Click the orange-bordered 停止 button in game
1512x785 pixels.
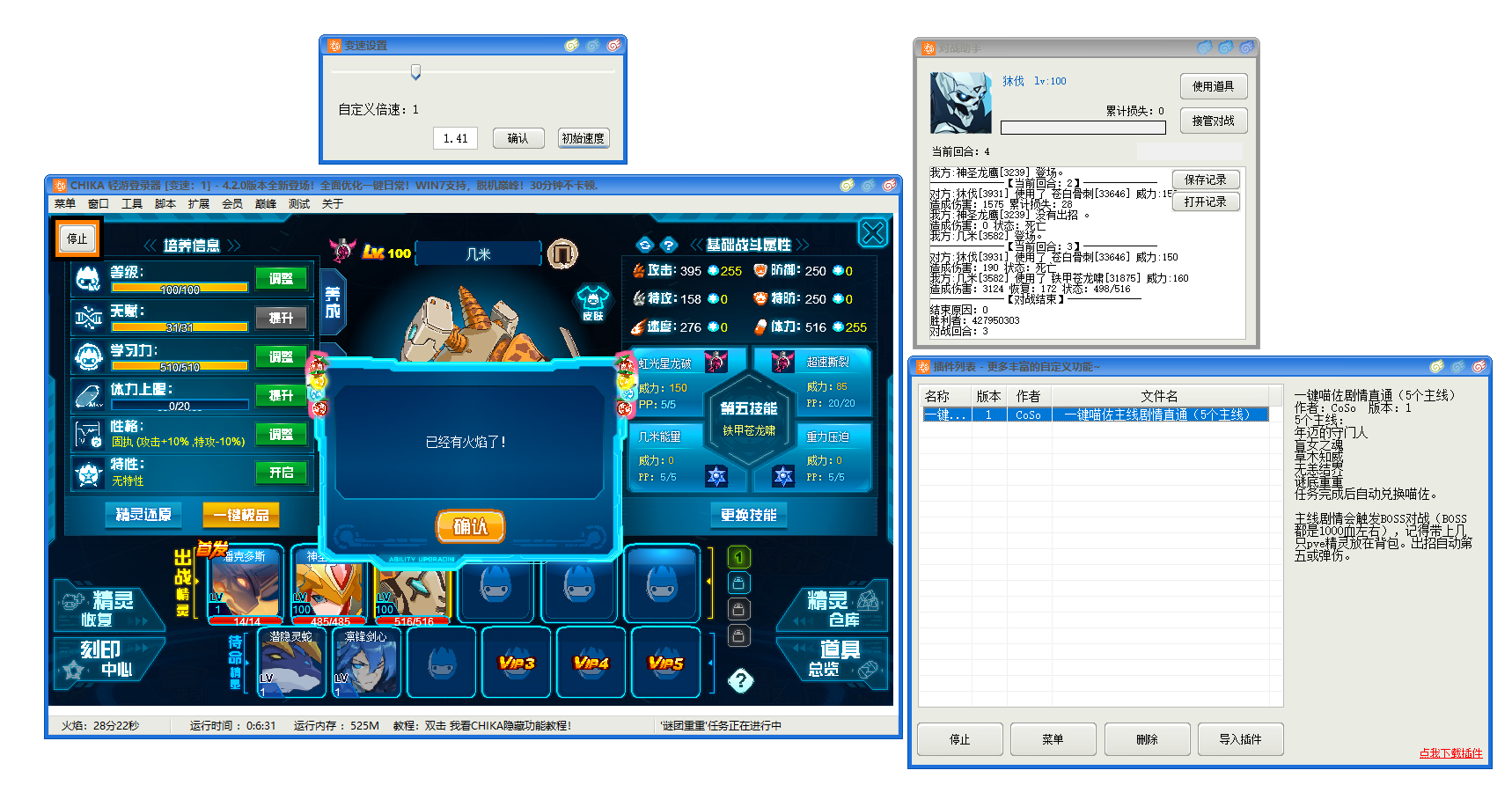pyautogui.click(x=77, y=238)
